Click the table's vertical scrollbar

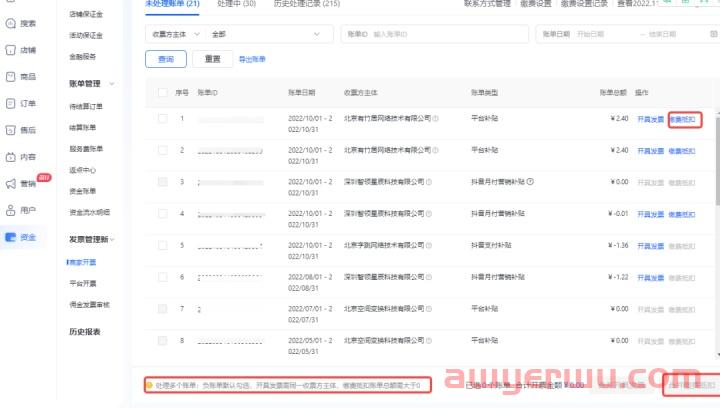pos(713,160)
